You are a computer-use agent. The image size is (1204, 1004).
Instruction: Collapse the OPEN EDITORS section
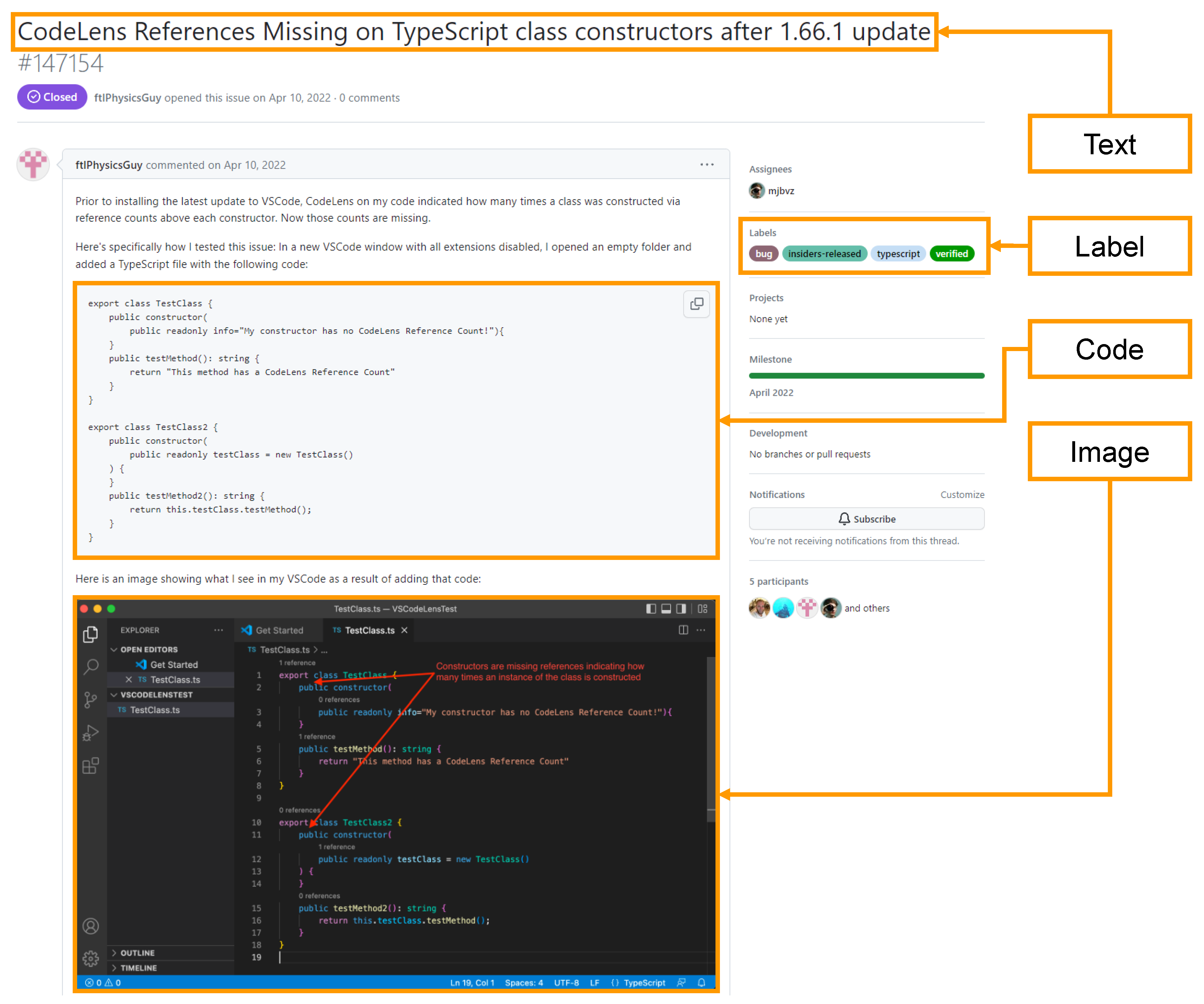[114, 650]
